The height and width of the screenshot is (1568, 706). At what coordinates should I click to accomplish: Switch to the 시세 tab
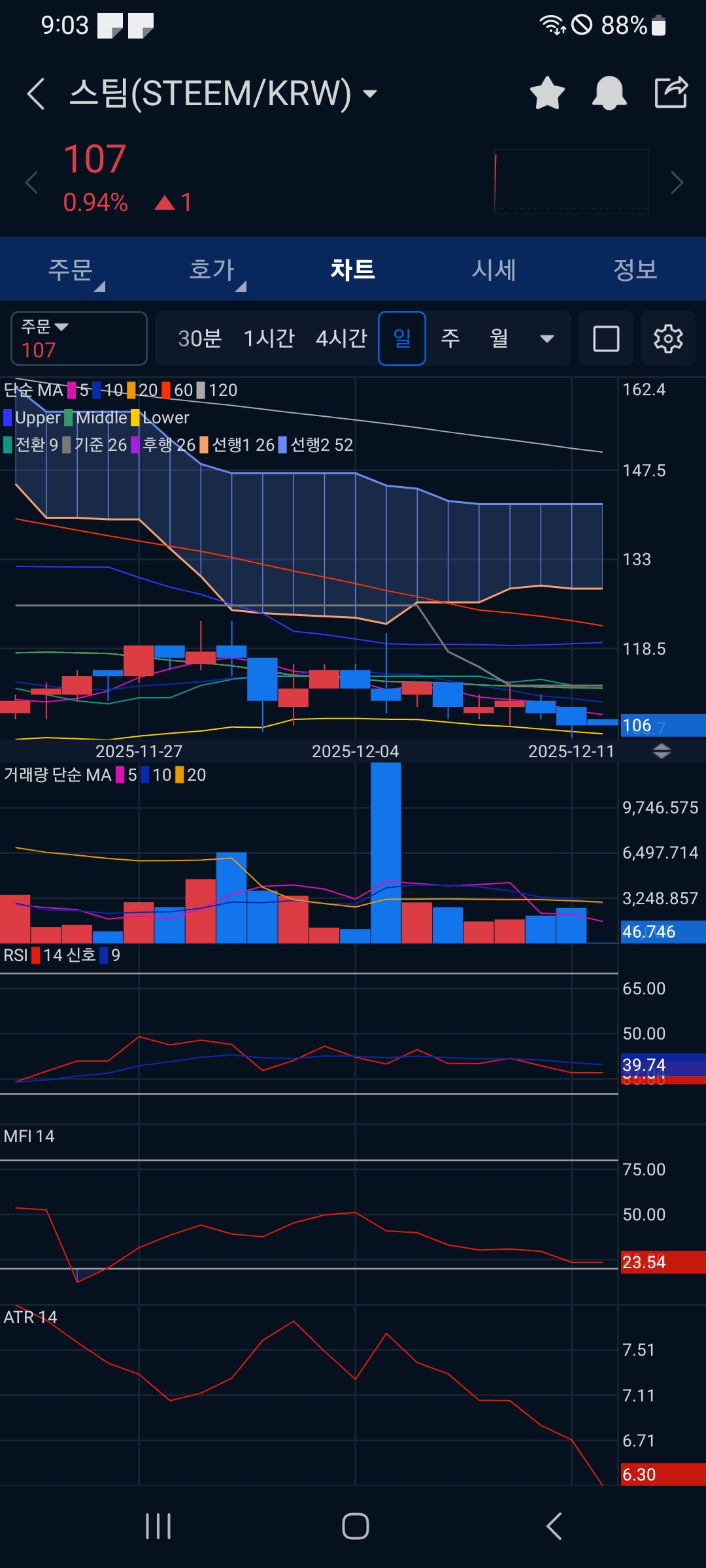pyautogui.click(x=494, y=269)
